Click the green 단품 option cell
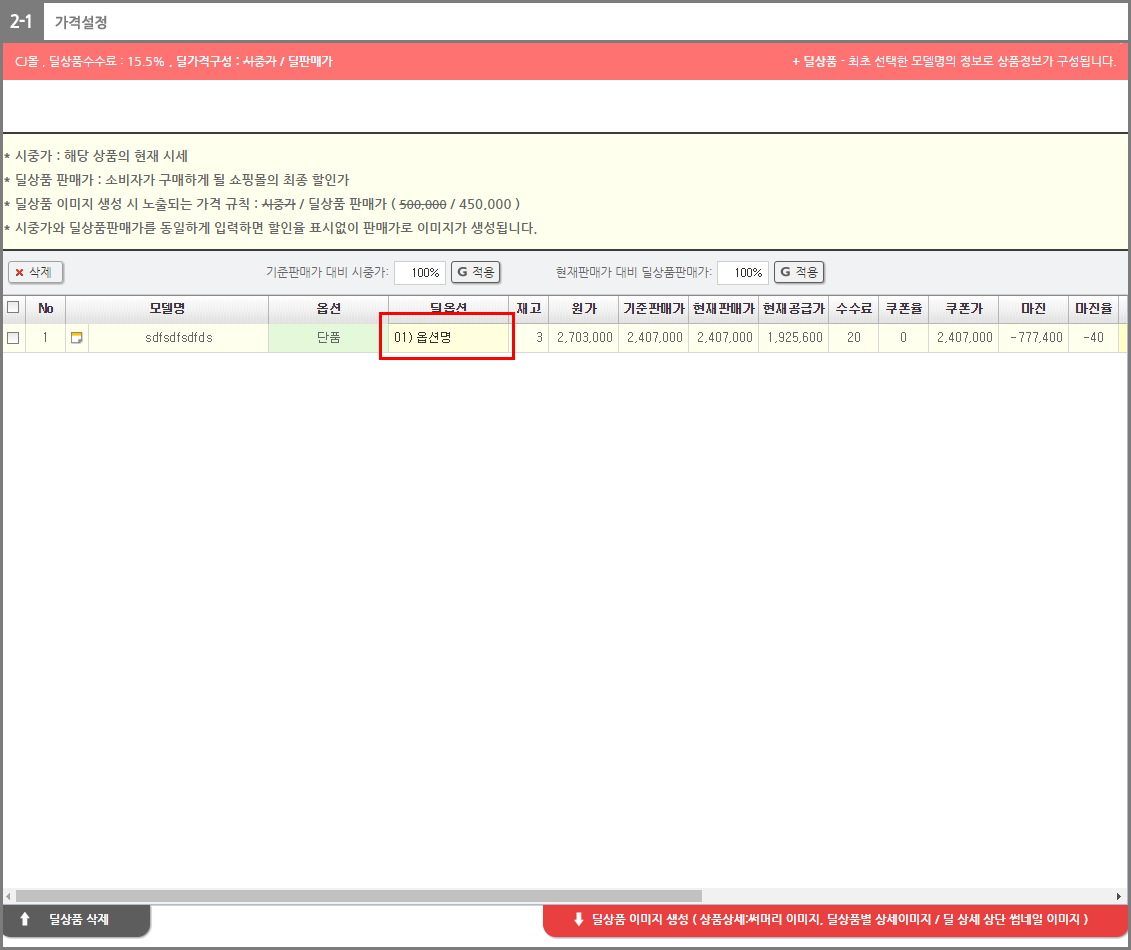Image resolution: width=1131 pixels, height=950 pixels. tap(328, 338)
